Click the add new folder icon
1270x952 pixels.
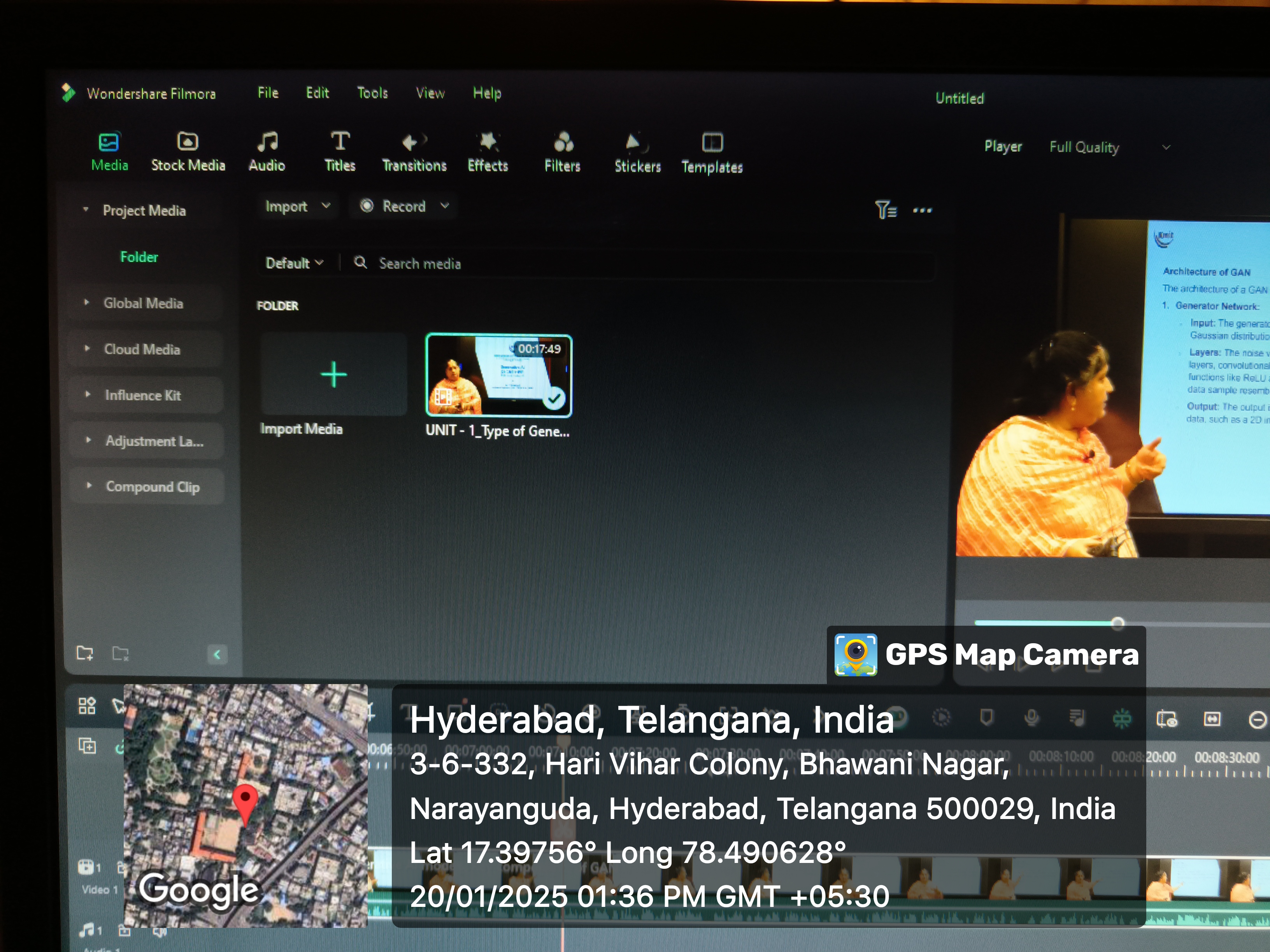pyautogui.click(x=85, y=653)
